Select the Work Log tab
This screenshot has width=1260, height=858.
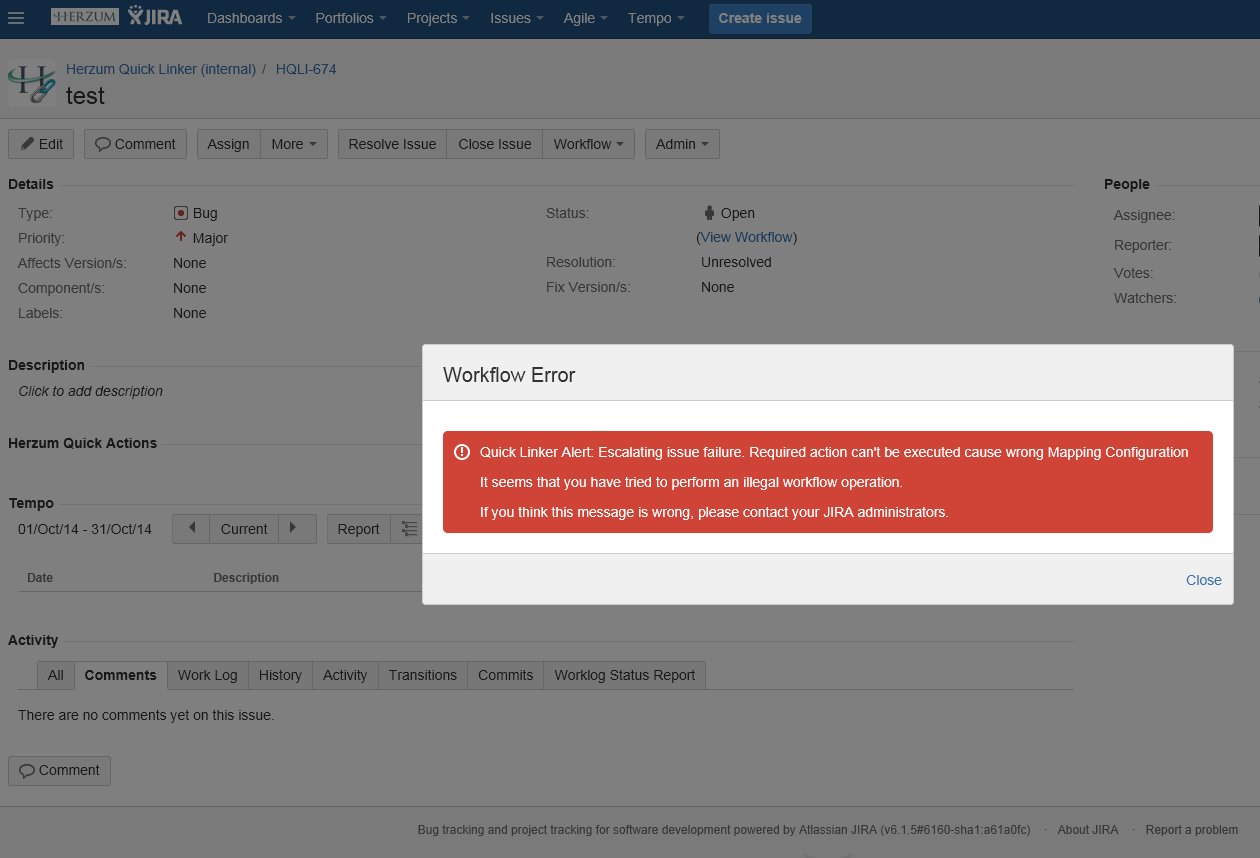(x=207, y=675)
